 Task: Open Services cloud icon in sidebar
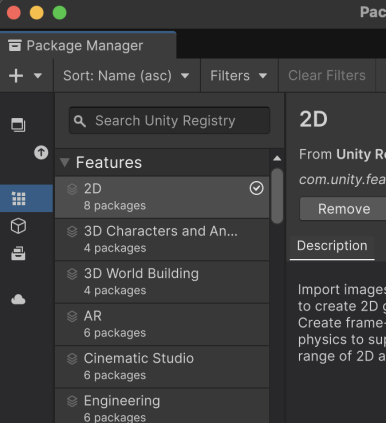[x=18, y=299]
